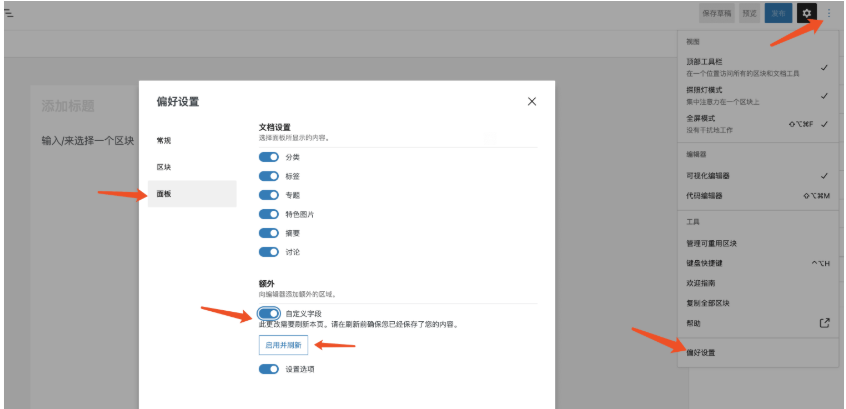Select 可视化编辑器 menu item
Screen dimensions: 846x409
click(758, 175)
